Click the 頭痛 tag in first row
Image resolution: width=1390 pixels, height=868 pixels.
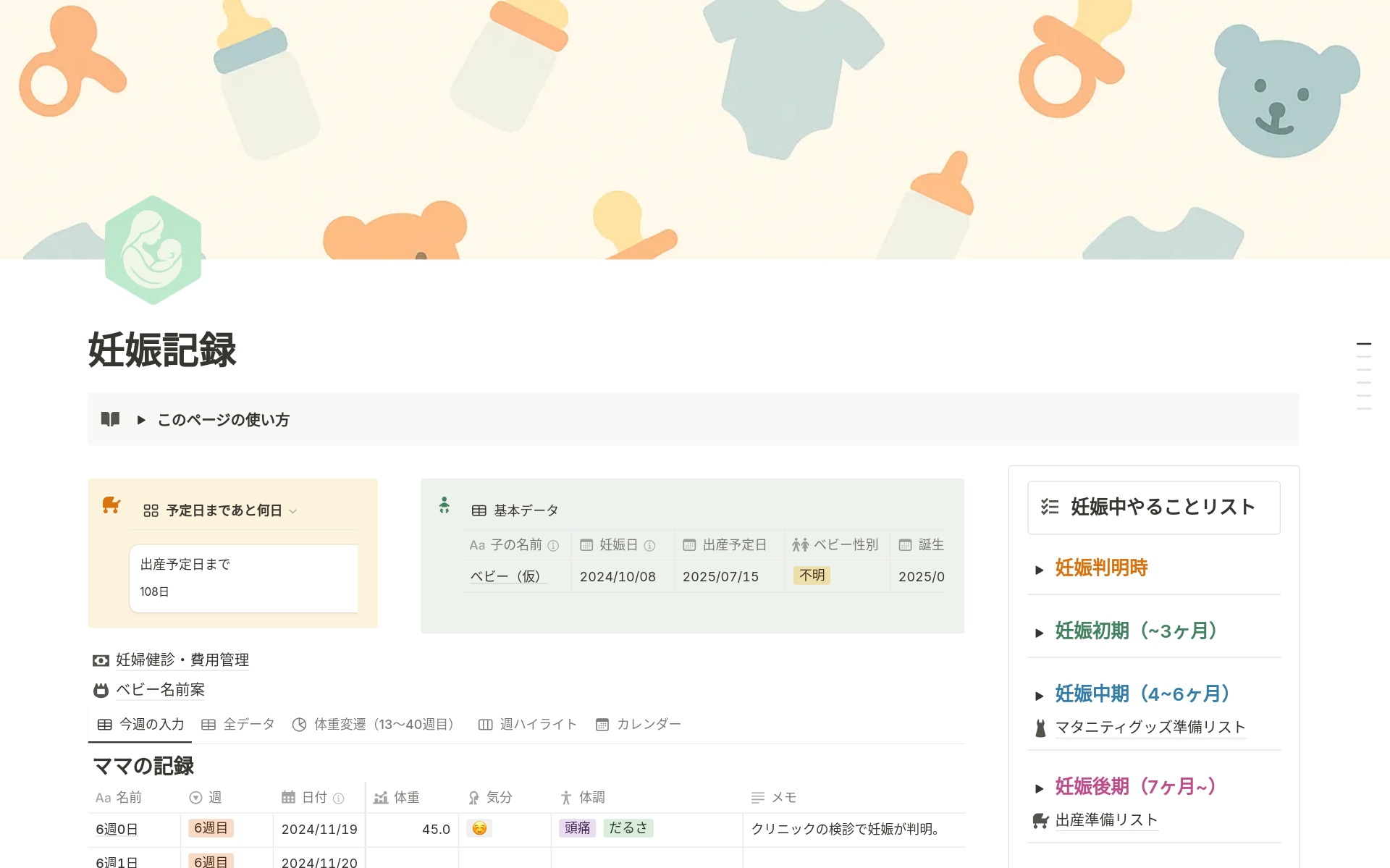pyautogui.click(x=577, y=828)
